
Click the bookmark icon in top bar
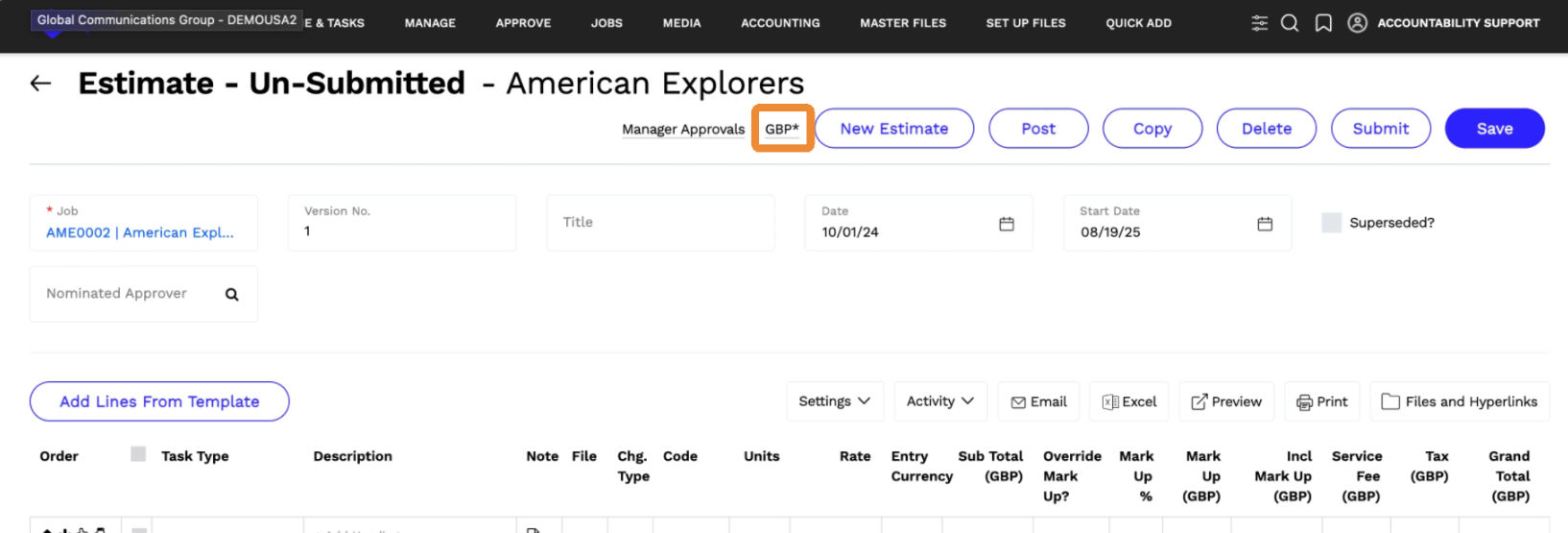click(1323, 23)
